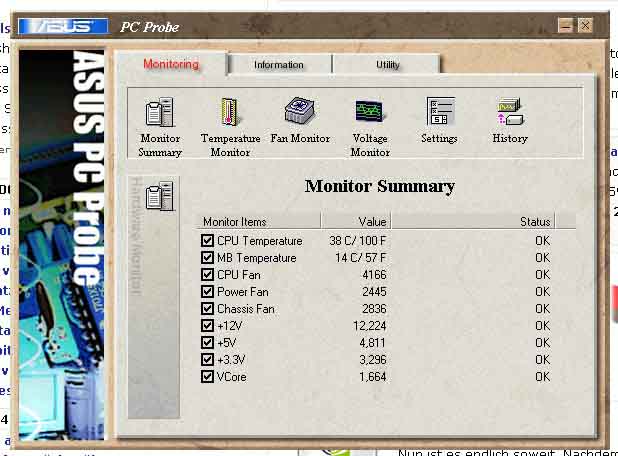Viewport: 618px width, 456px height.
Task: Select the +3.3V value 3,296
Action: tap(372, 359)
